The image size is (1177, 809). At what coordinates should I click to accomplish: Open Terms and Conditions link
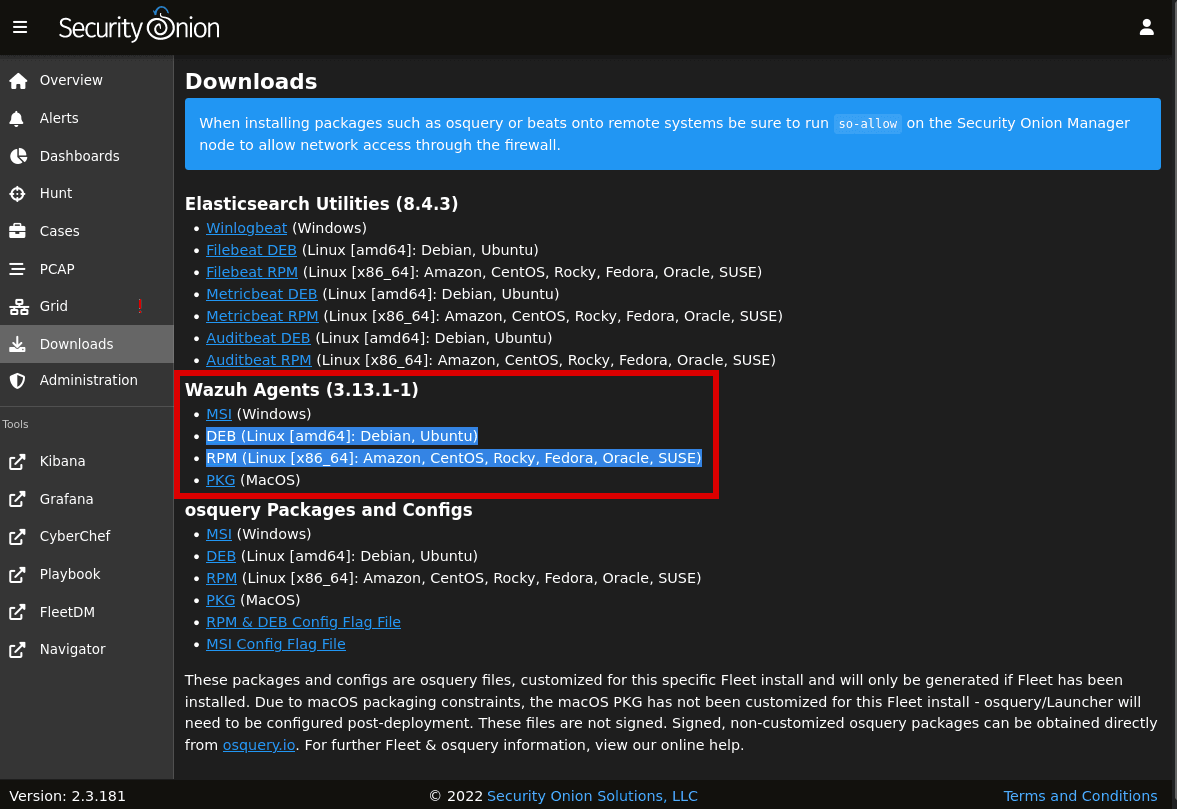click(1080, 796)
